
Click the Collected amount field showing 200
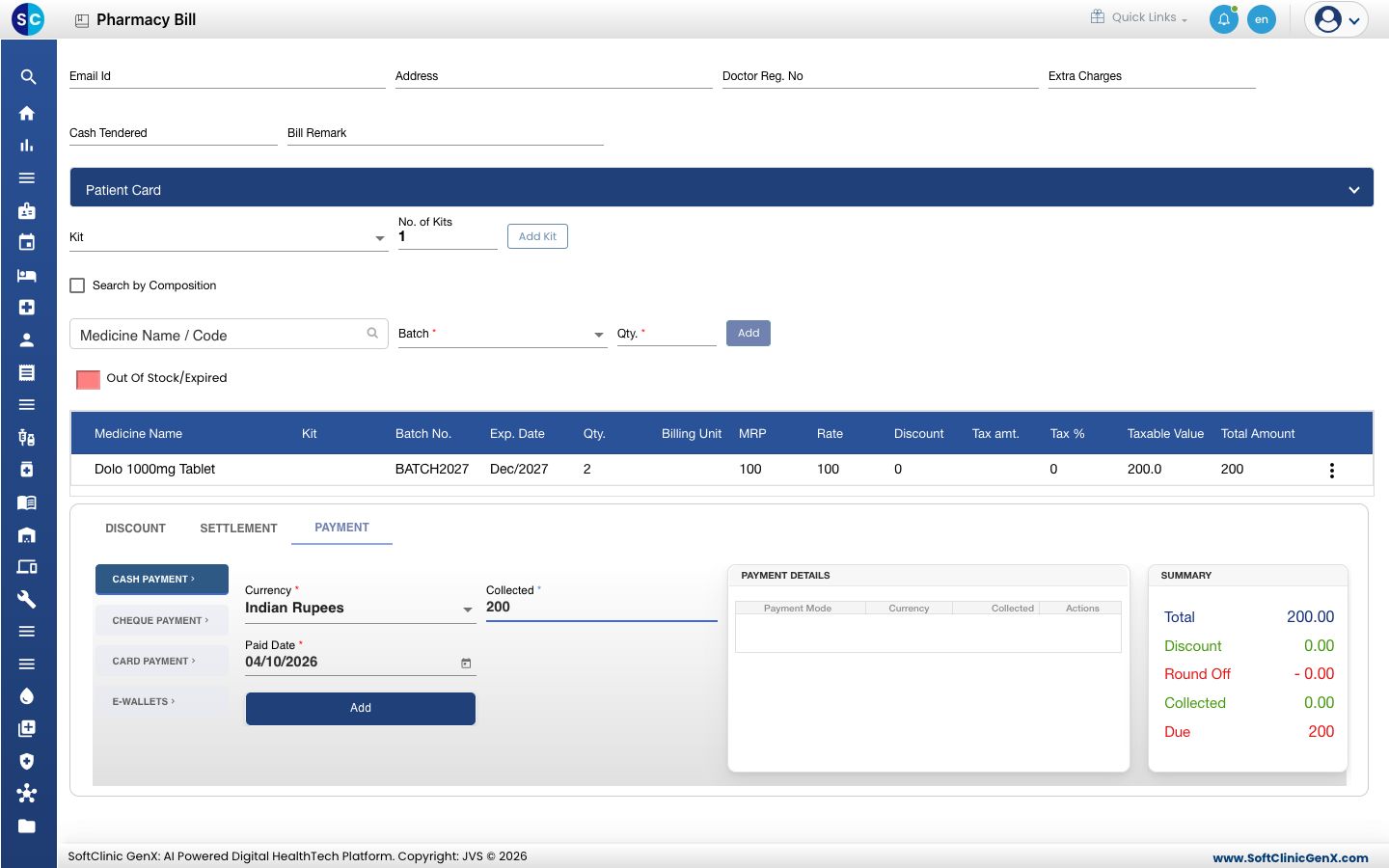point(602,608)
